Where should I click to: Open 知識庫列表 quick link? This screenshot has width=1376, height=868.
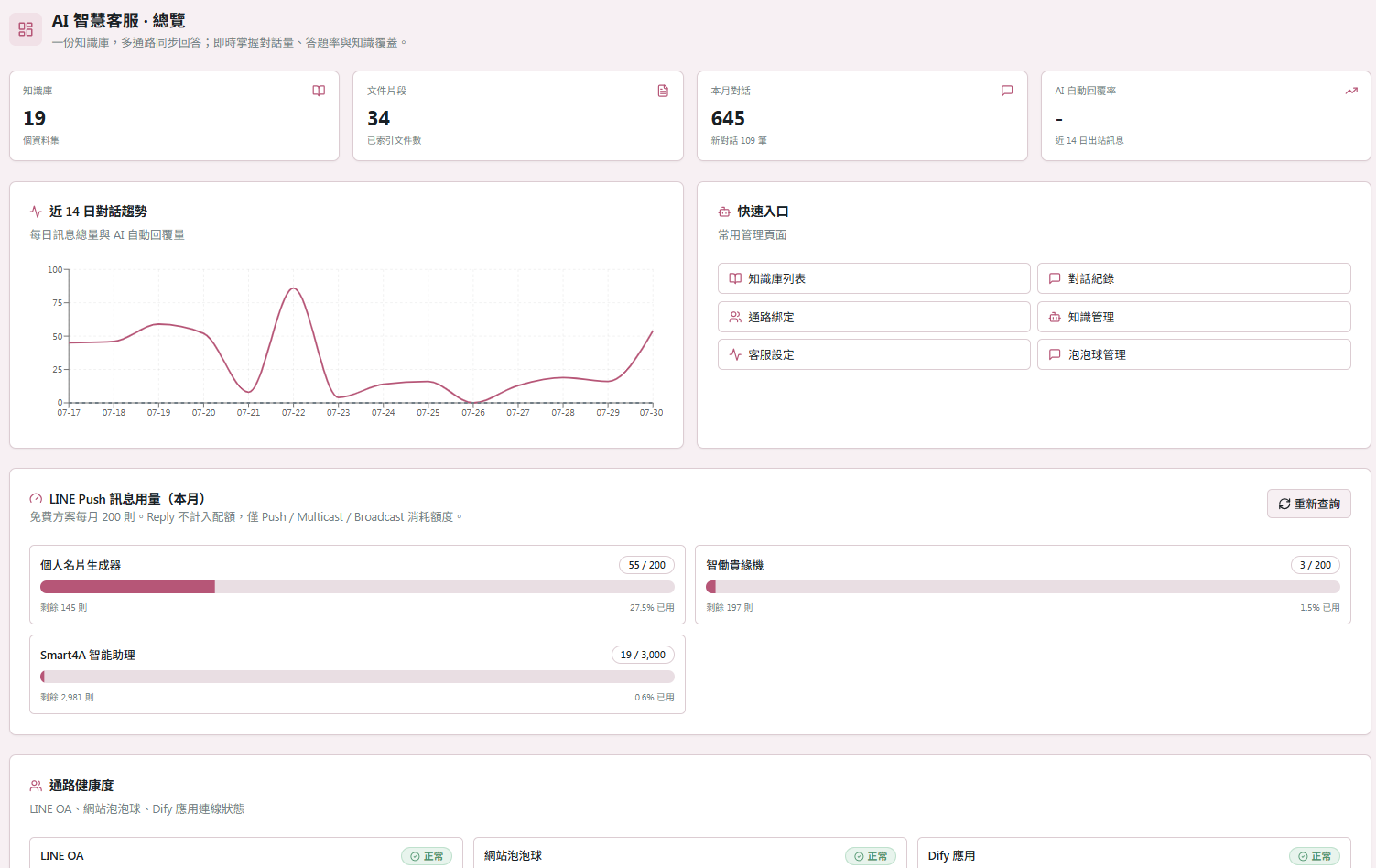pyautogui.click(x=874, y=278)
